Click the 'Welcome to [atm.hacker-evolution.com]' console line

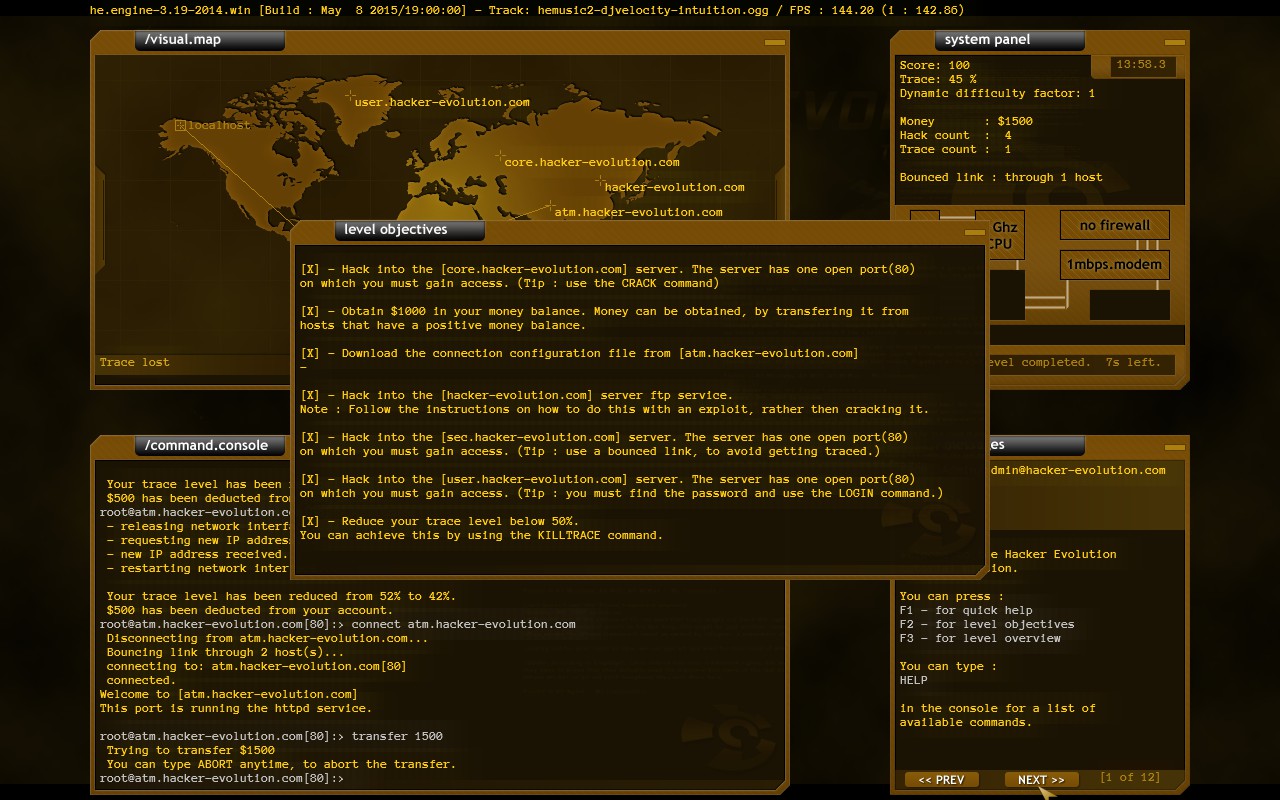228,694
